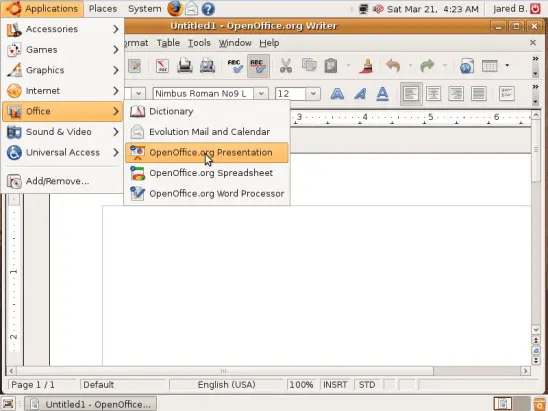The image size is (548, 411).
Task: Select Align Left paragraph icon
Action: [411, 94]
